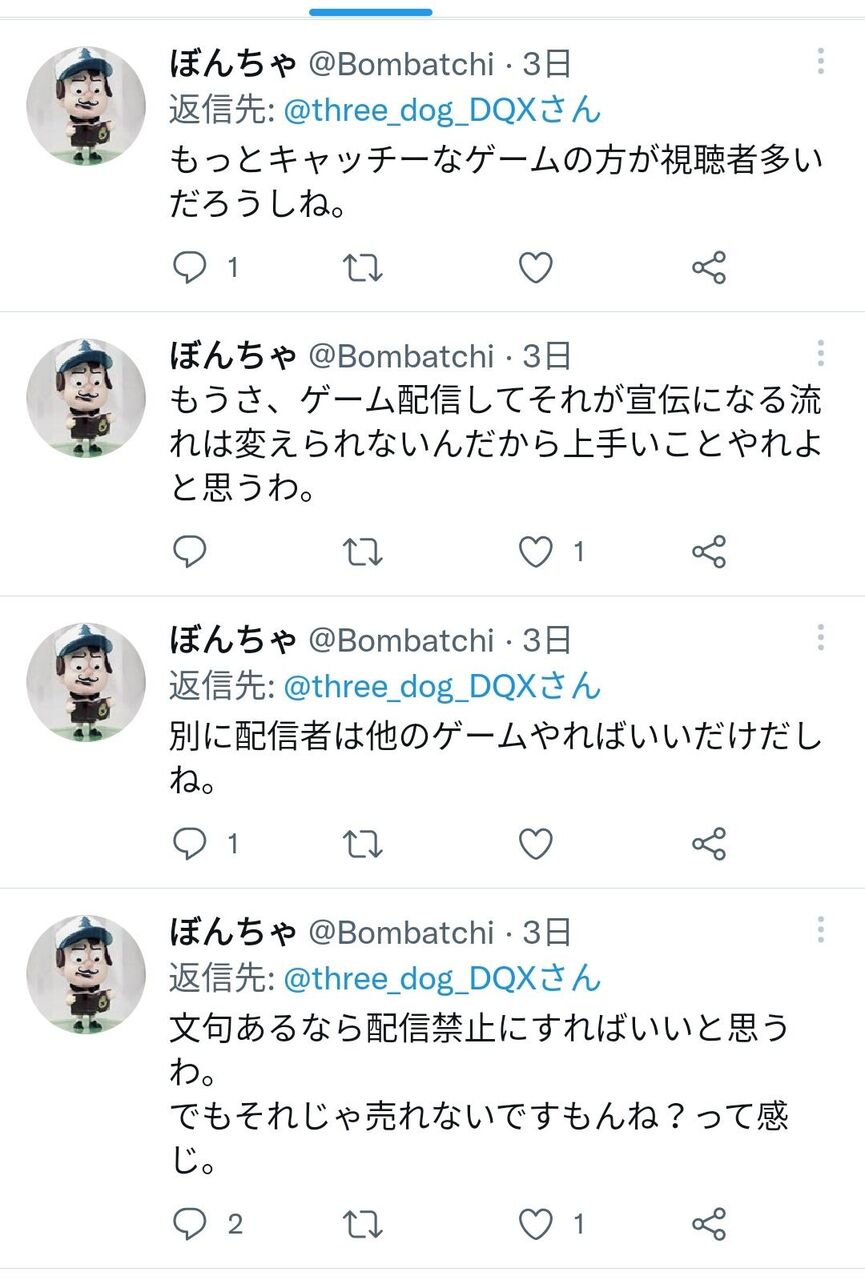Open more options on ゲーム配信して tweet
This screenshot has width=865, height=1280.
pos(820,353)
